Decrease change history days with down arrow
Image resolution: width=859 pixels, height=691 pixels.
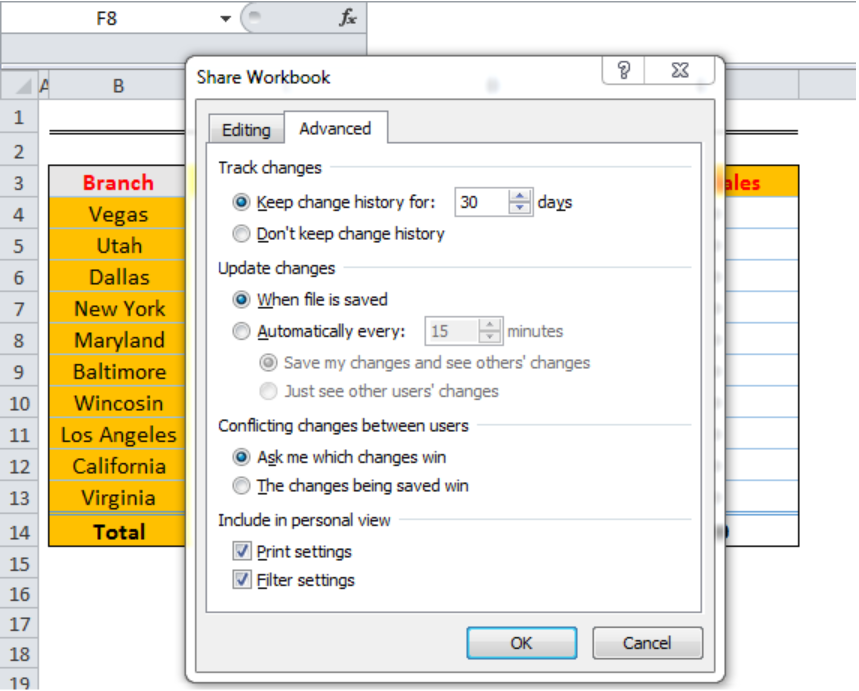[519, 208]
